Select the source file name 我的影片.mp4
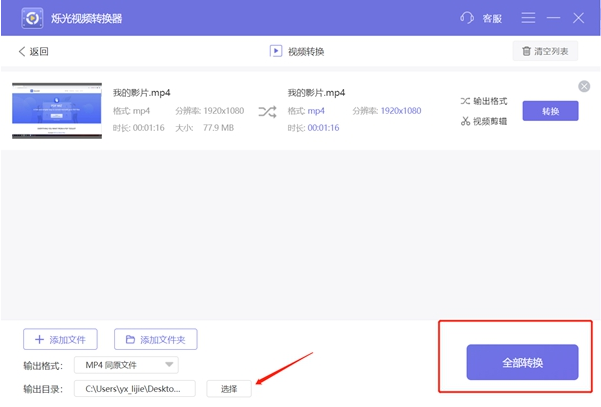Viewport: 601px width, 407px height. pos(141,93)
